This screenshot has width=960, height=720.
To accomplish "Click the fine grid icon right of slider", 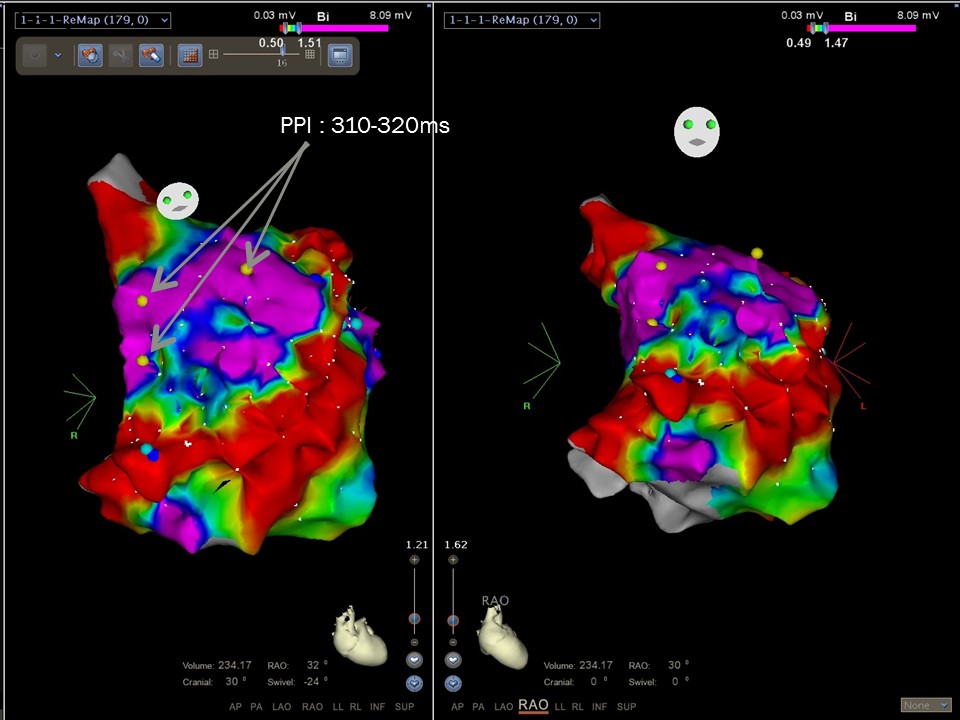I will pos(310,54).
